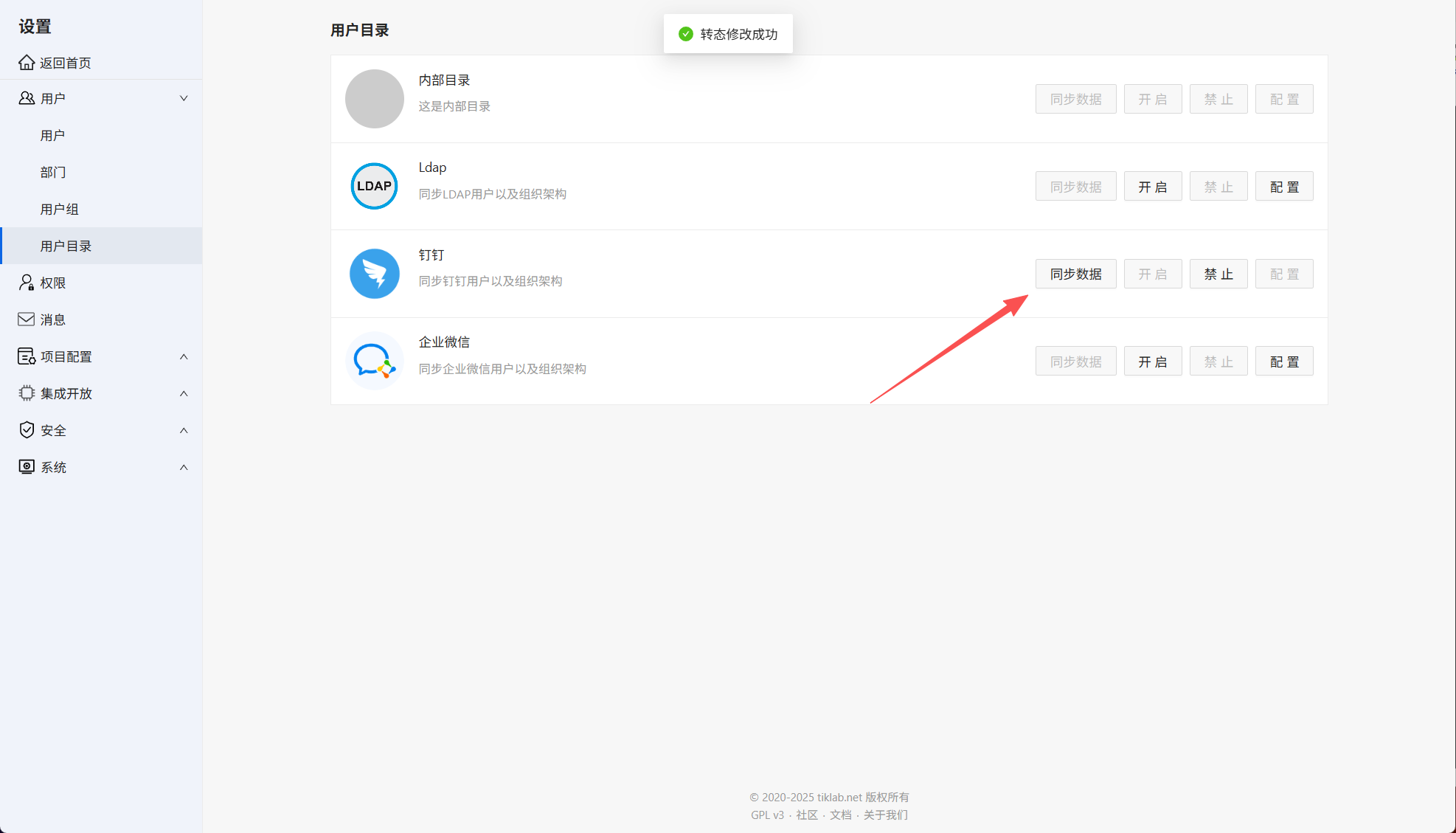Click the envelope icon beside 消息
The width and height of the screenshot is (1456, 833).
pos(27,319)
